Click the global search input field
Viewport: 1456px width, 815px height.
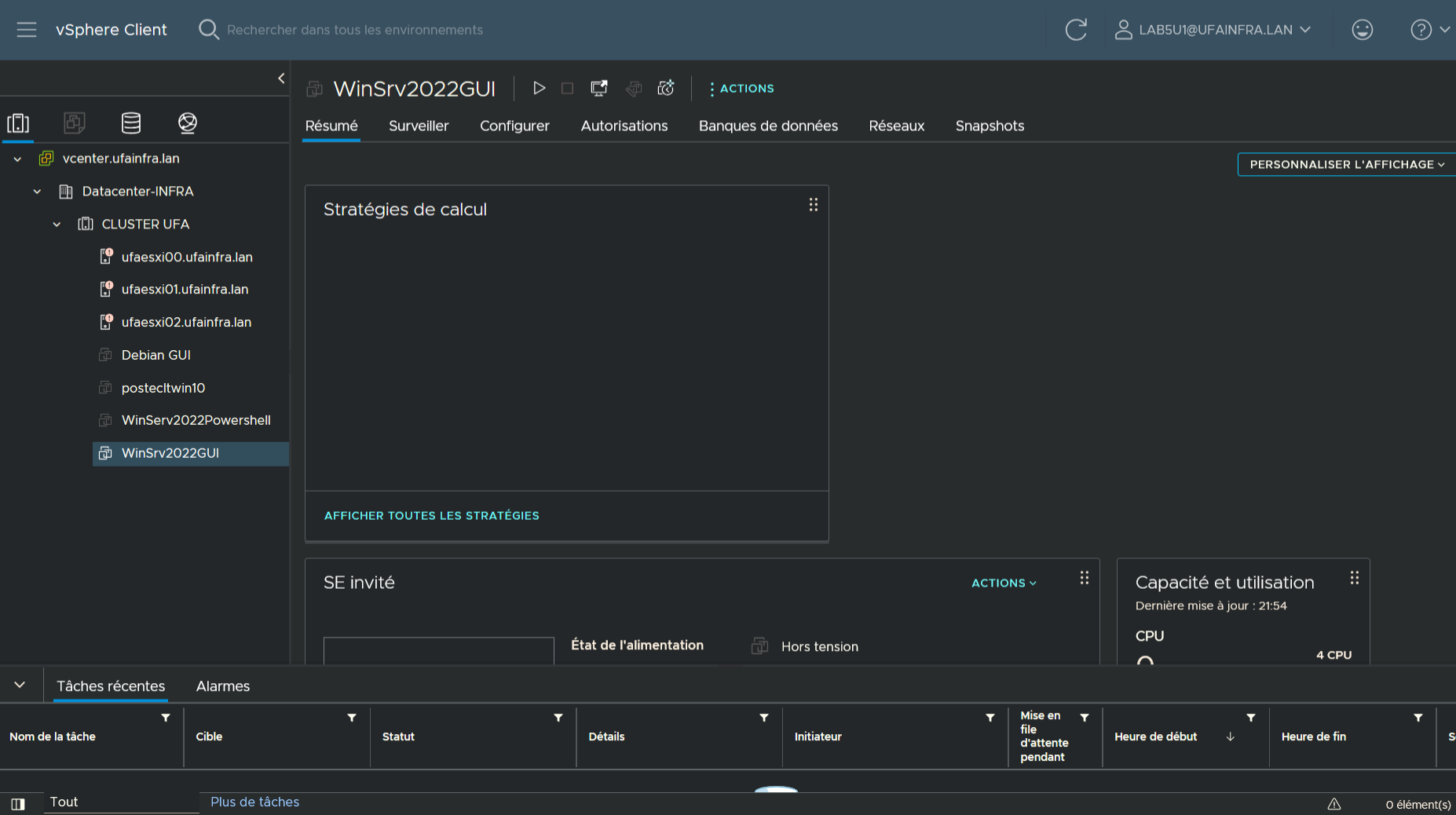point(355,30)
